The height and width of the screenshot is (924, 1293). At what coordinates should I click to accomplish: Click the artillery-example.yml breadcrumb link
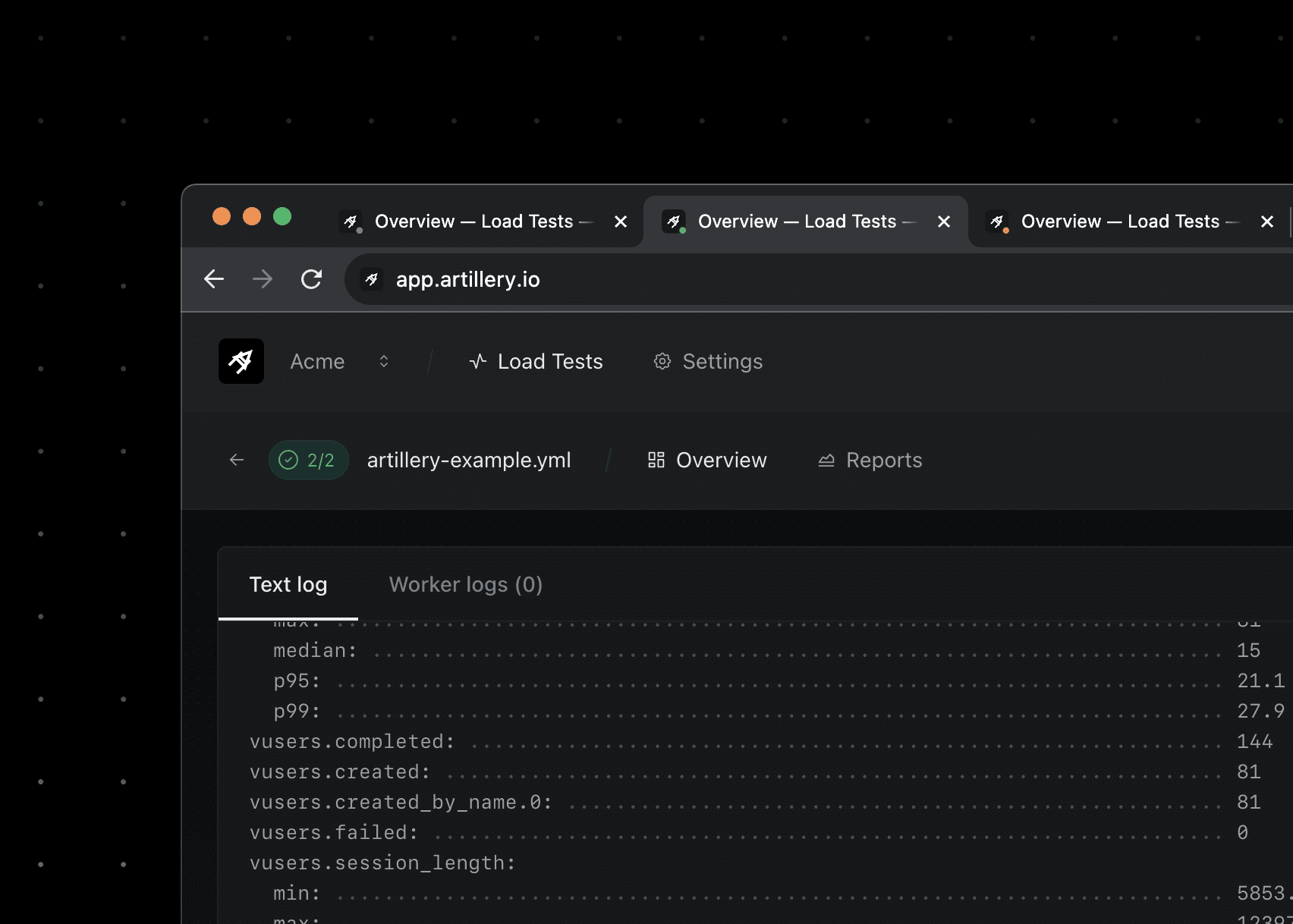click(469, 460)
